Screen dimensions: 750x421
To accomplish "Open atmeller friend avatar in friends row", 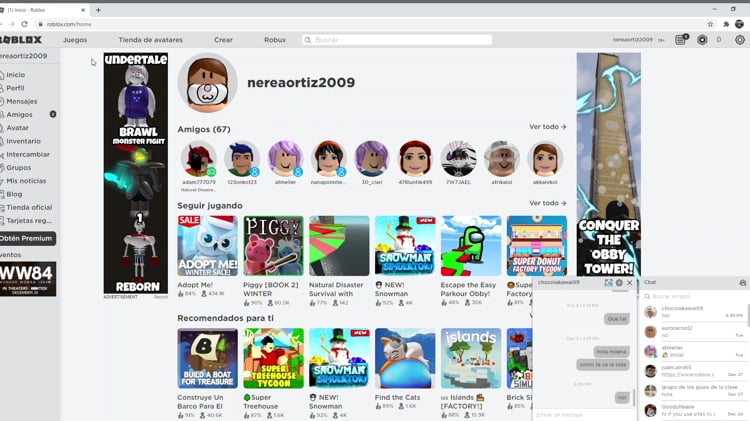I will tap(285, 158).
